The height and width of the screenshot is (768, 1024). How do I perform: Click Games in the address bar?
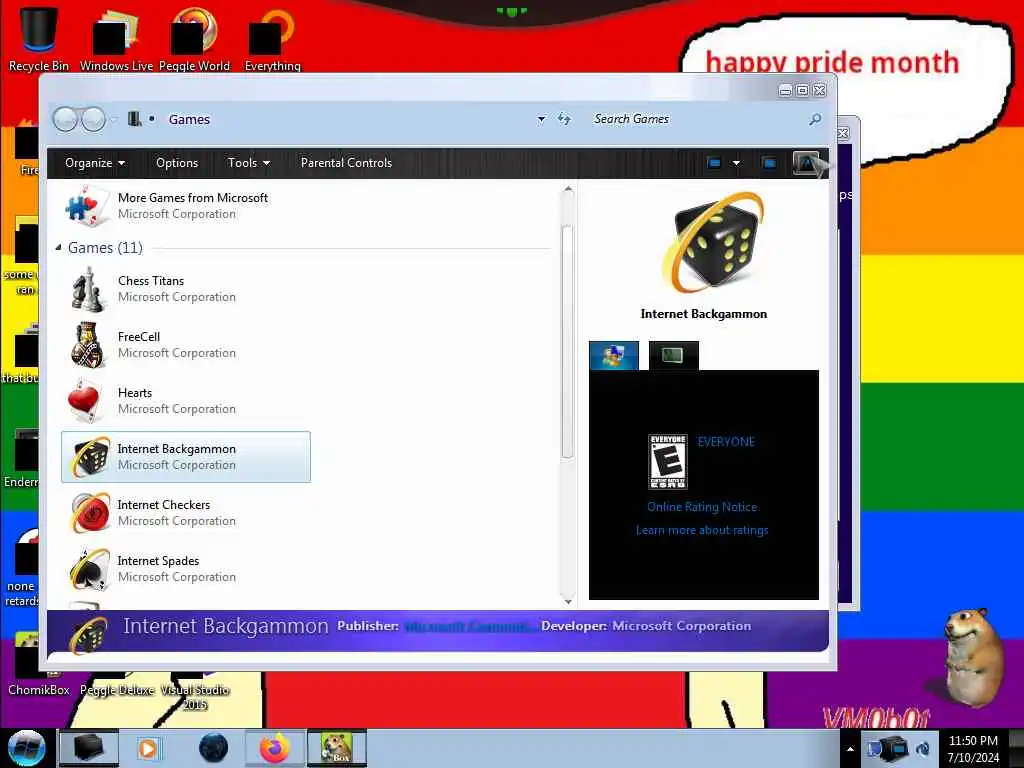tap(189, 120)
